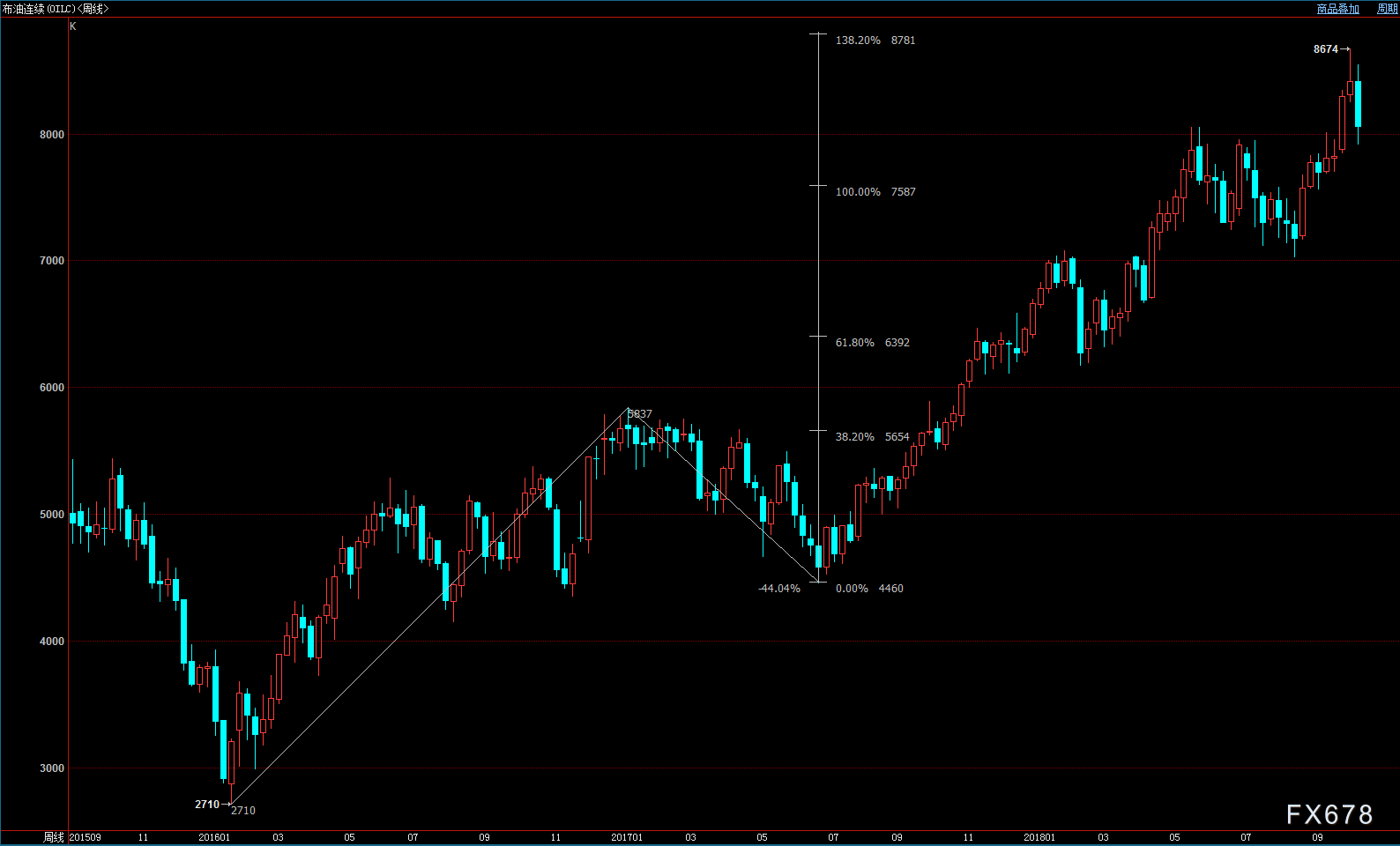
Task: Select the 138.20% 8781 Fibonacci label
Action: 875,41
